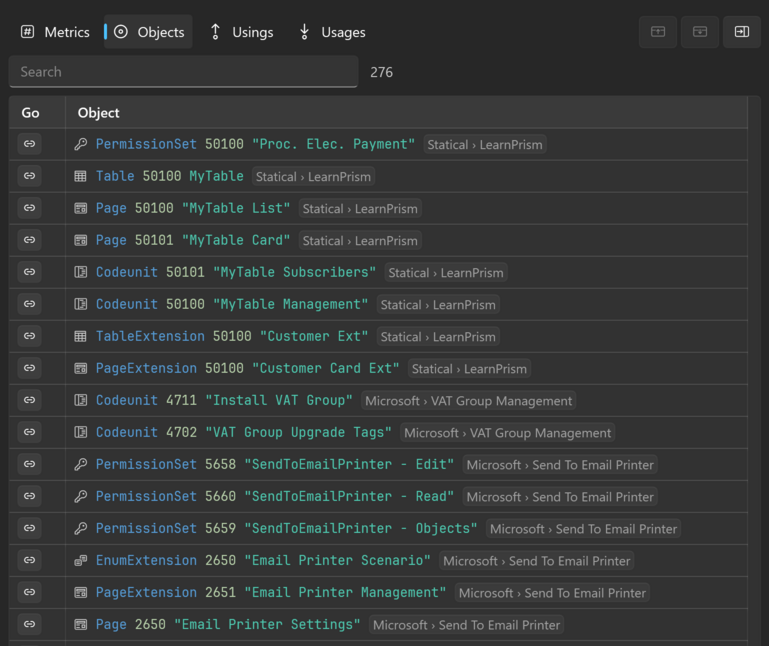The image size is (769, 646).
Task: Open Codeunit 4711 "Install VAT Group"
Action: point(224,400)
